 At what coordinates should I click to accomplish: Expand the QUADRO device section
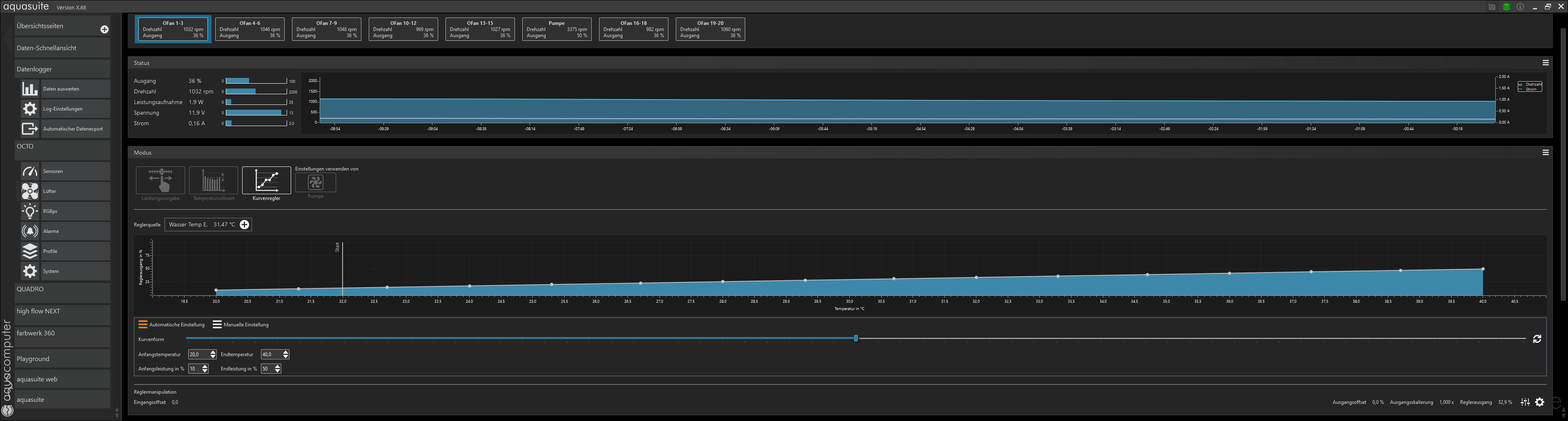(x=62, y=290)
